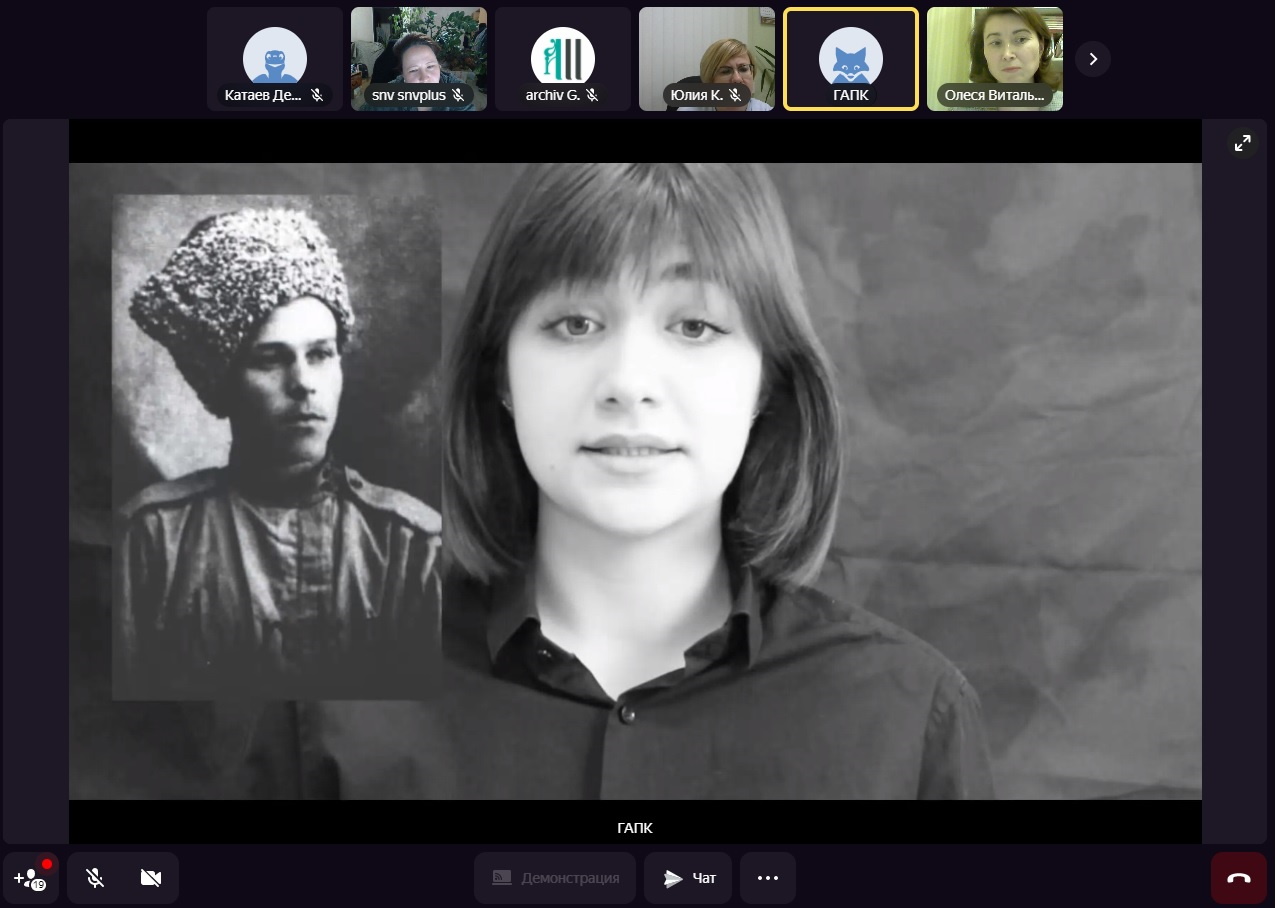Click muted mic icon on Катаев tile
Viewport: 1280px width, 908px height.
[317, 95]
